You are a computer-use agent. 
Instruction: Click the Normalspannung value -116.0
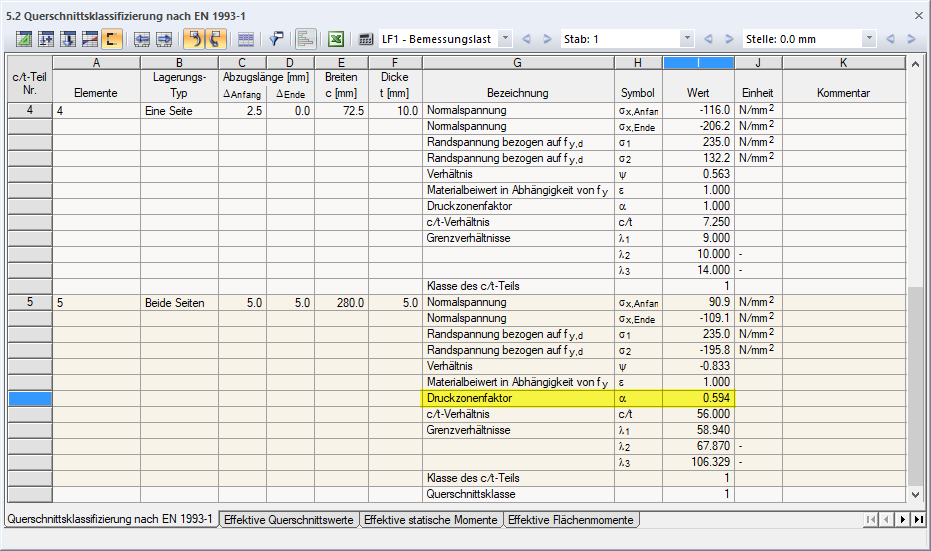point(698,110)
